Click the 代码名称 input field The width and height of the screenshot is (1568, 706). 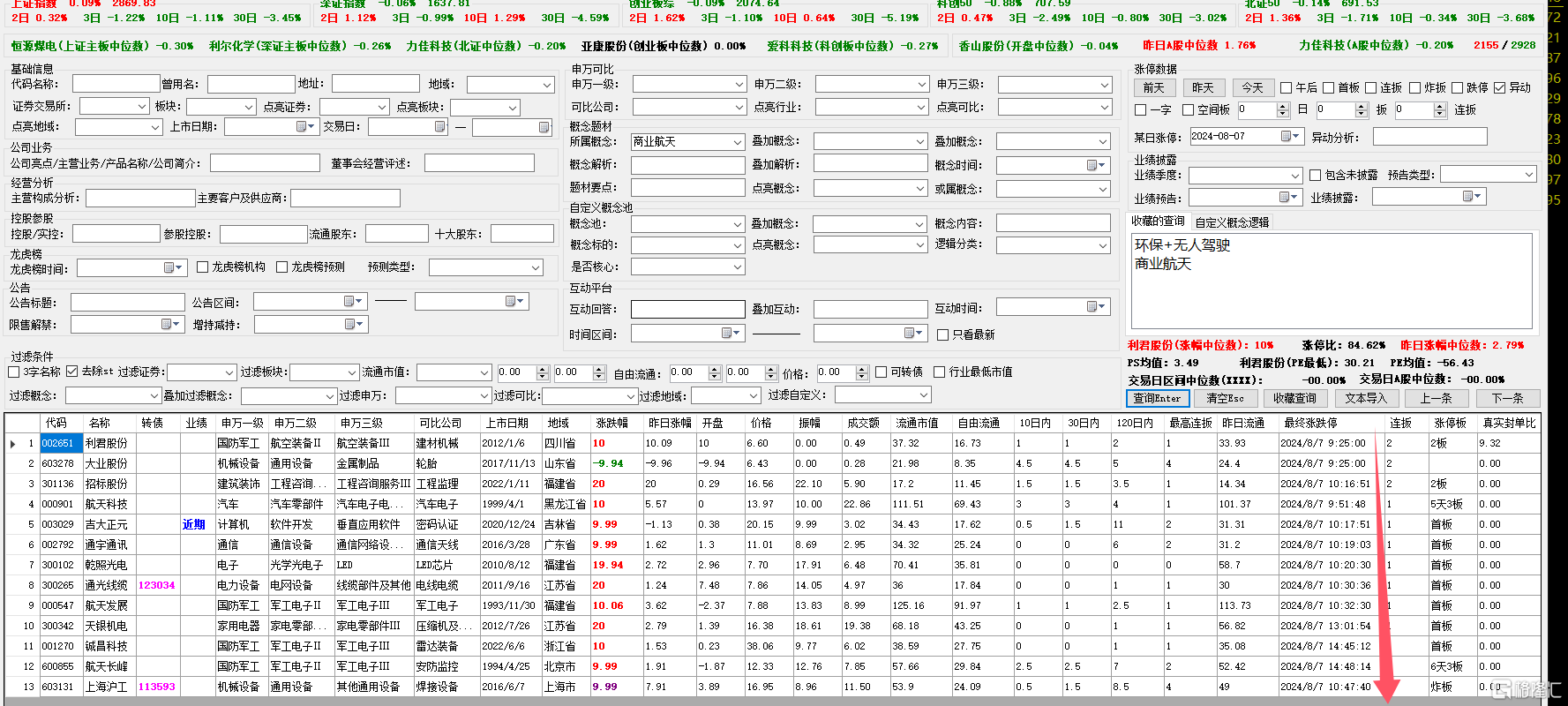[116, 84]
